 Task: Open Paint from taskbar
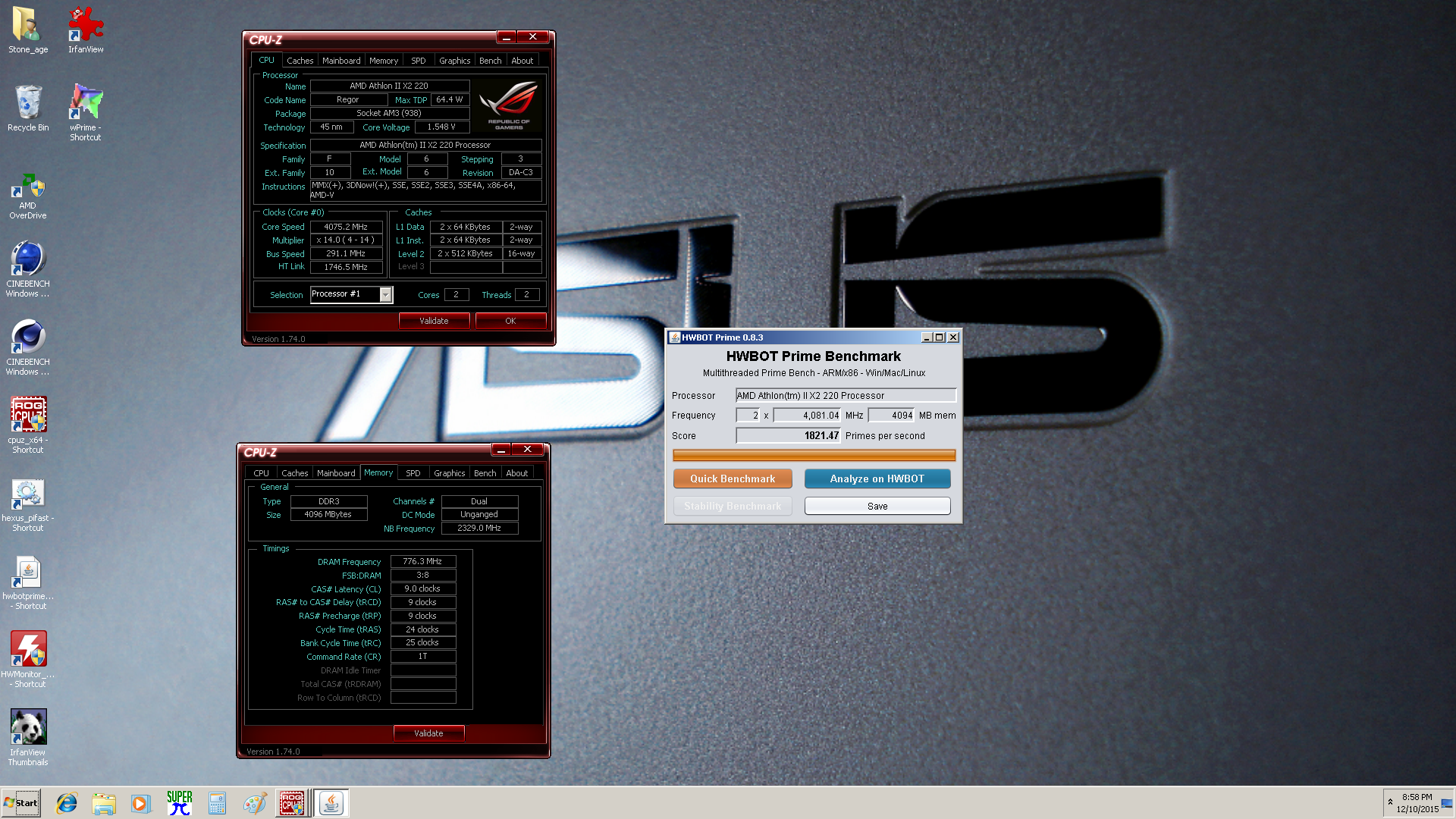click(255, 803)
